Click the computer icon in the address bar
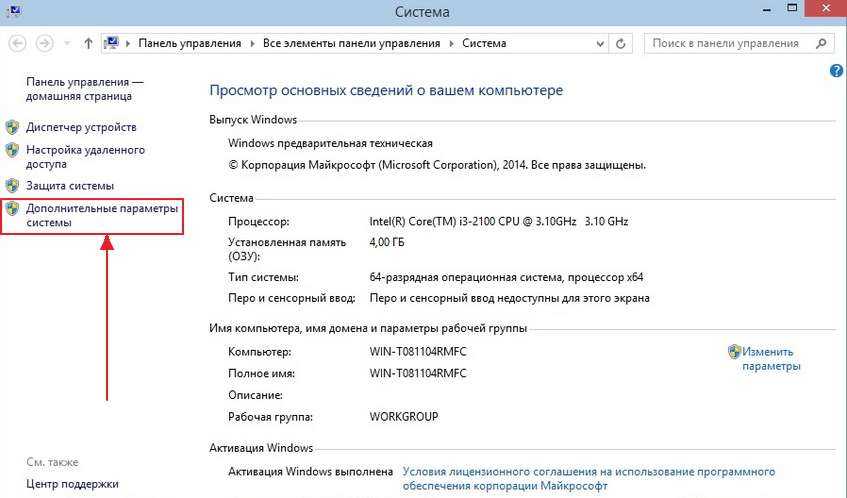Viewport: 847px width, 498px height. coord(112,44)
